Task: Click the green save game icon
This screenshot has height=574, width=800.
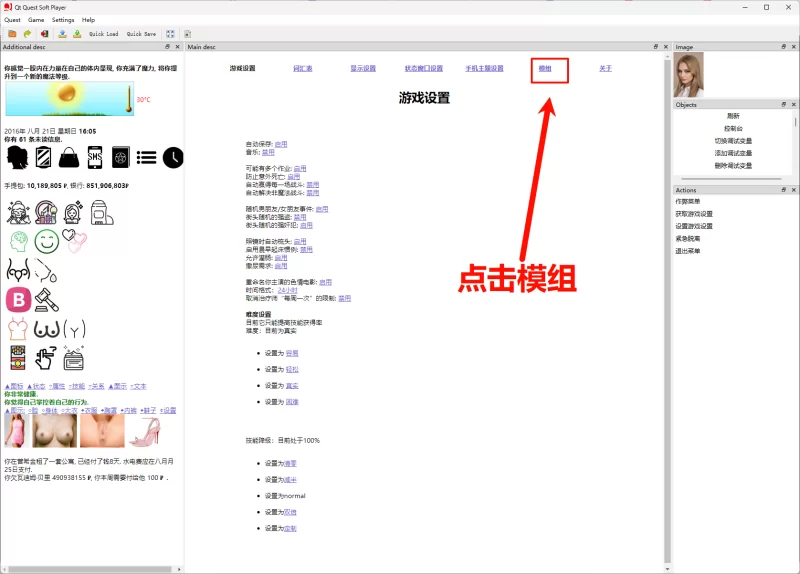Action: tap(77, 34)
